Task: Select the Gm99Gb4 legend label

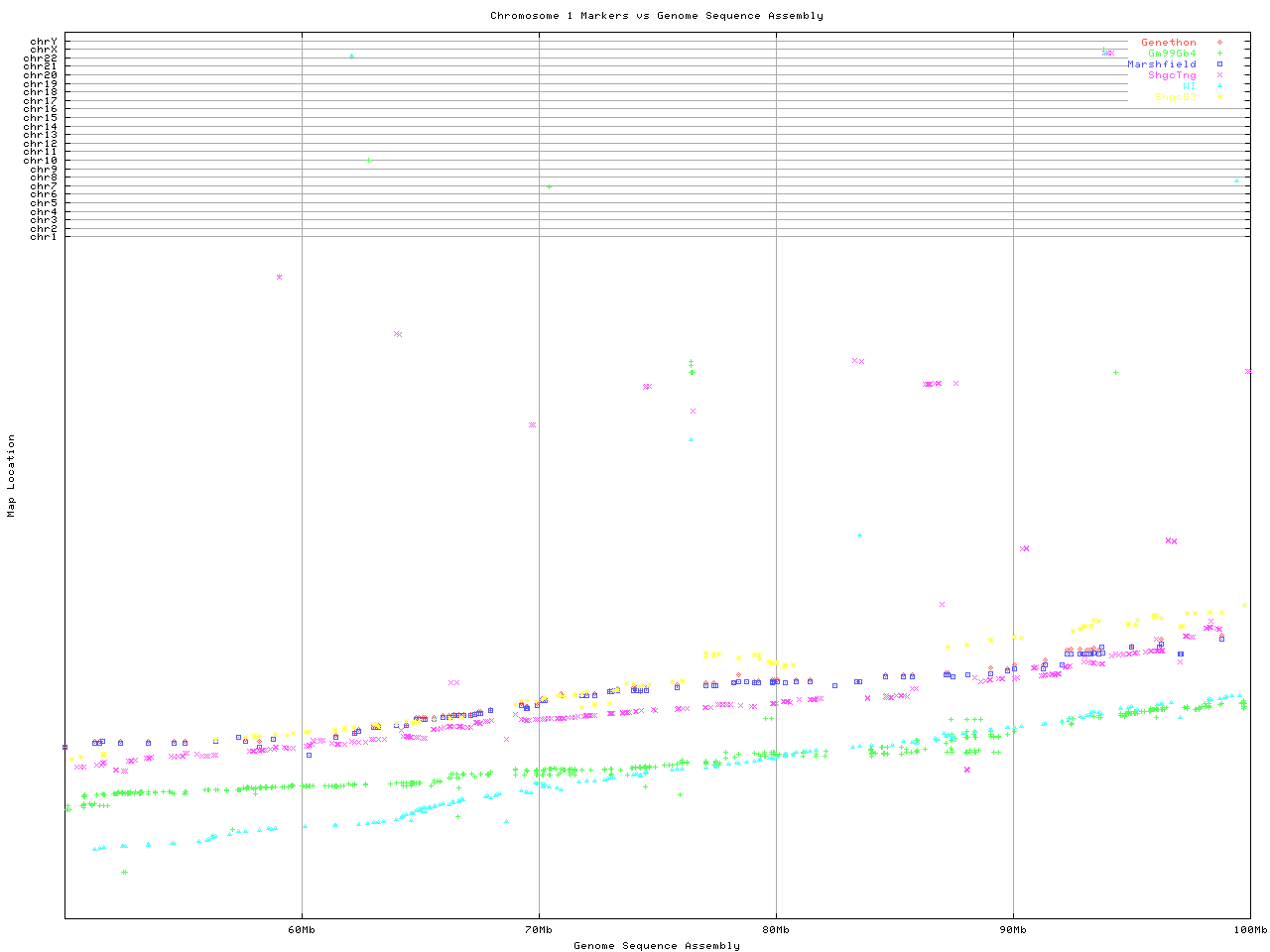Action: click(1172, 54)
